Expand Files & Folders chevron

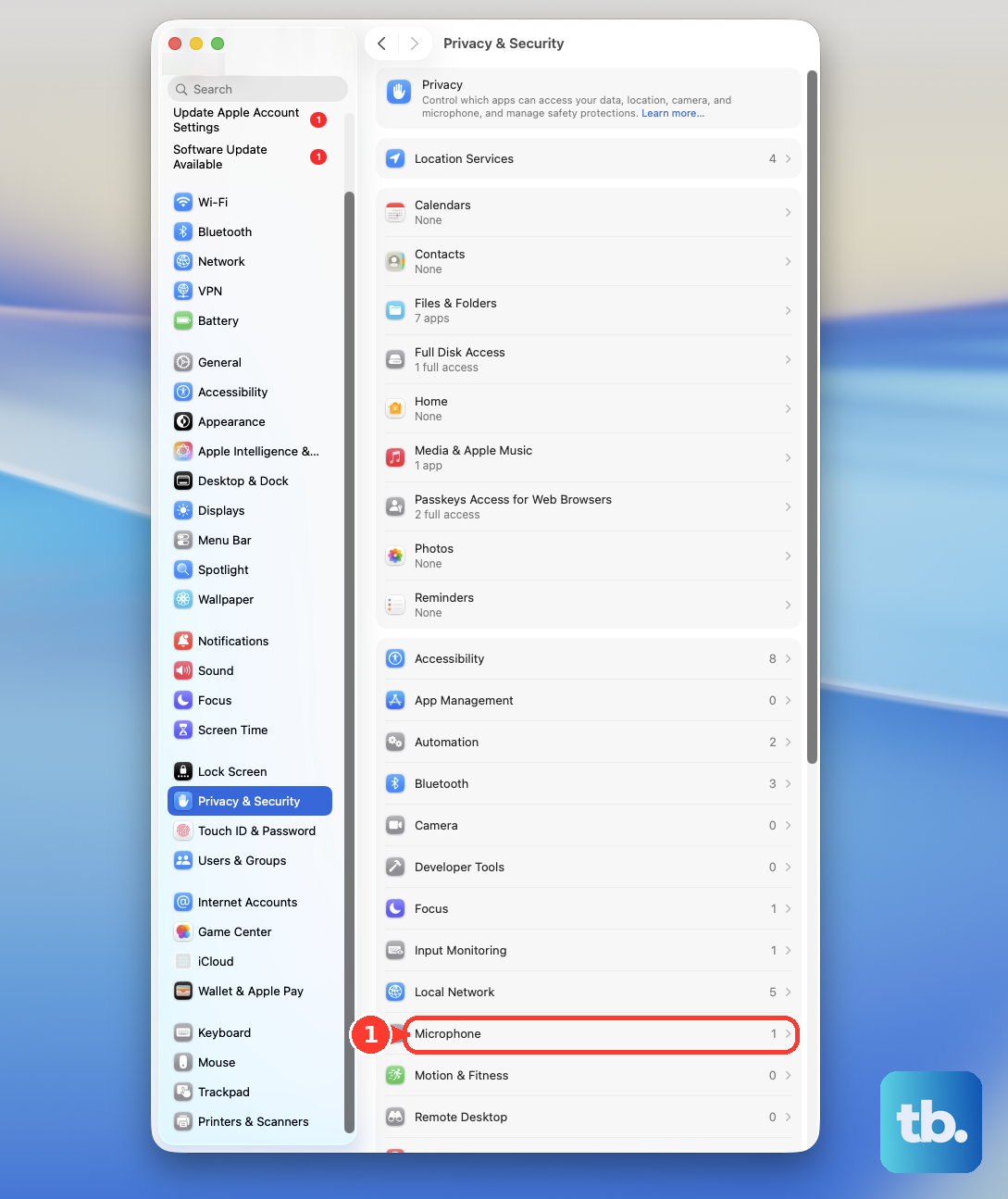click(788, 310)
